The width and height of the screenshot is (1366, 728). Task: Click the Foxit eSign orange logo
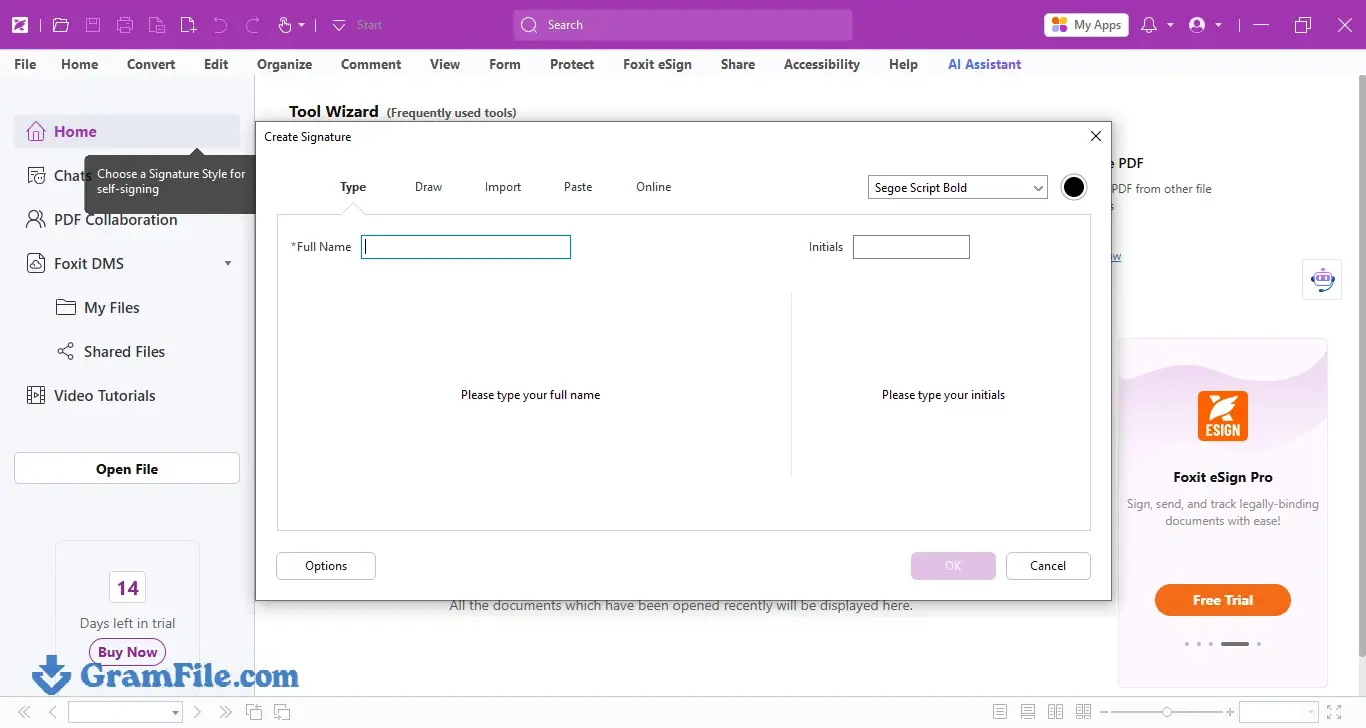pyautogui.click(x=1223, y=416)
